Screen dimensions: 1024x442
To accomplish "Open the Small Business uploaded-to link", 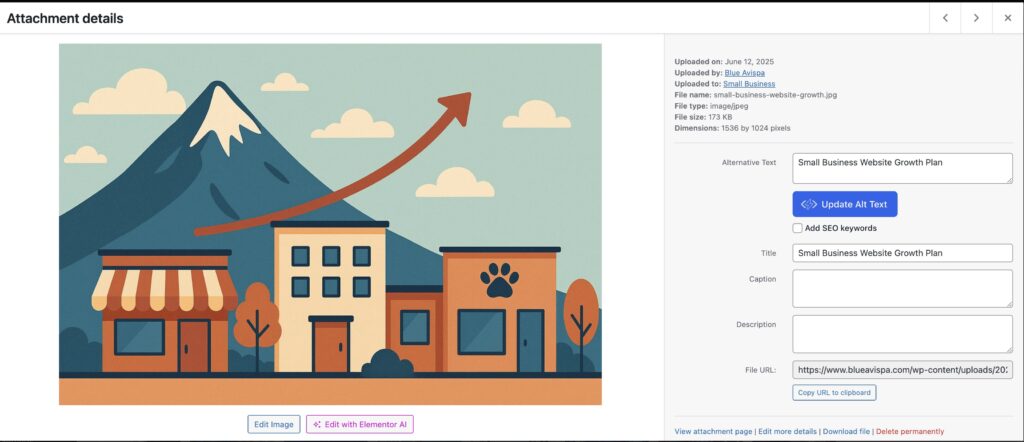I will [x=749, y=84].
